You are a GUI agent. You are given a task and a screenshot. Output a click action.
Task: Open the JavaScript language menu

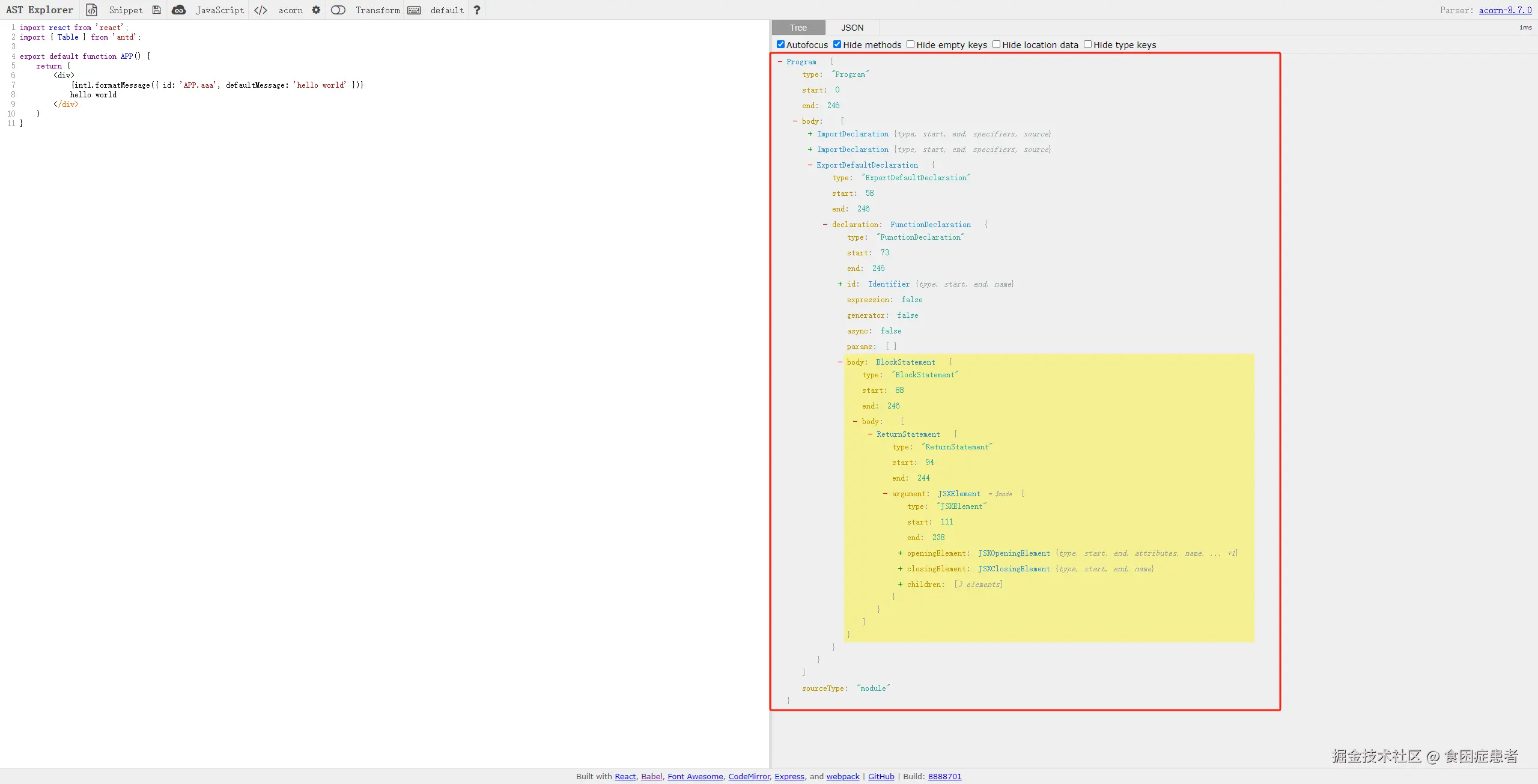[x=220, y=10]
